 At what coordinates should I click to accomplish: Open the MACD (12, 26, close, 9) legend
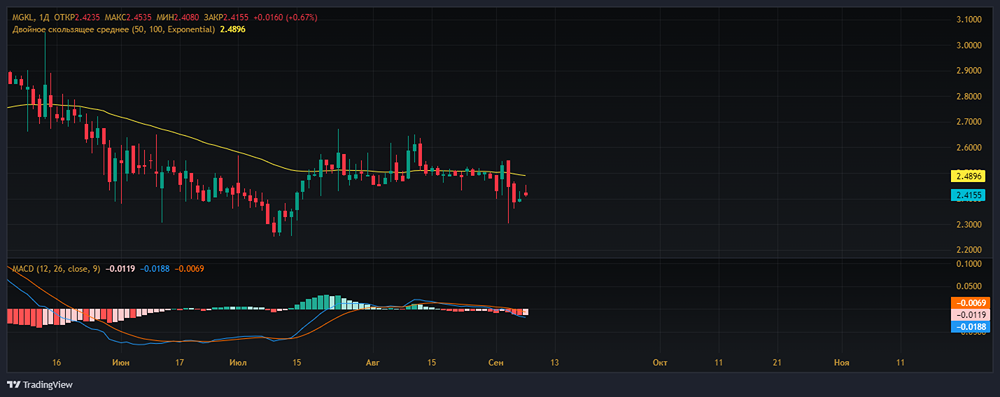pos(55,268)
